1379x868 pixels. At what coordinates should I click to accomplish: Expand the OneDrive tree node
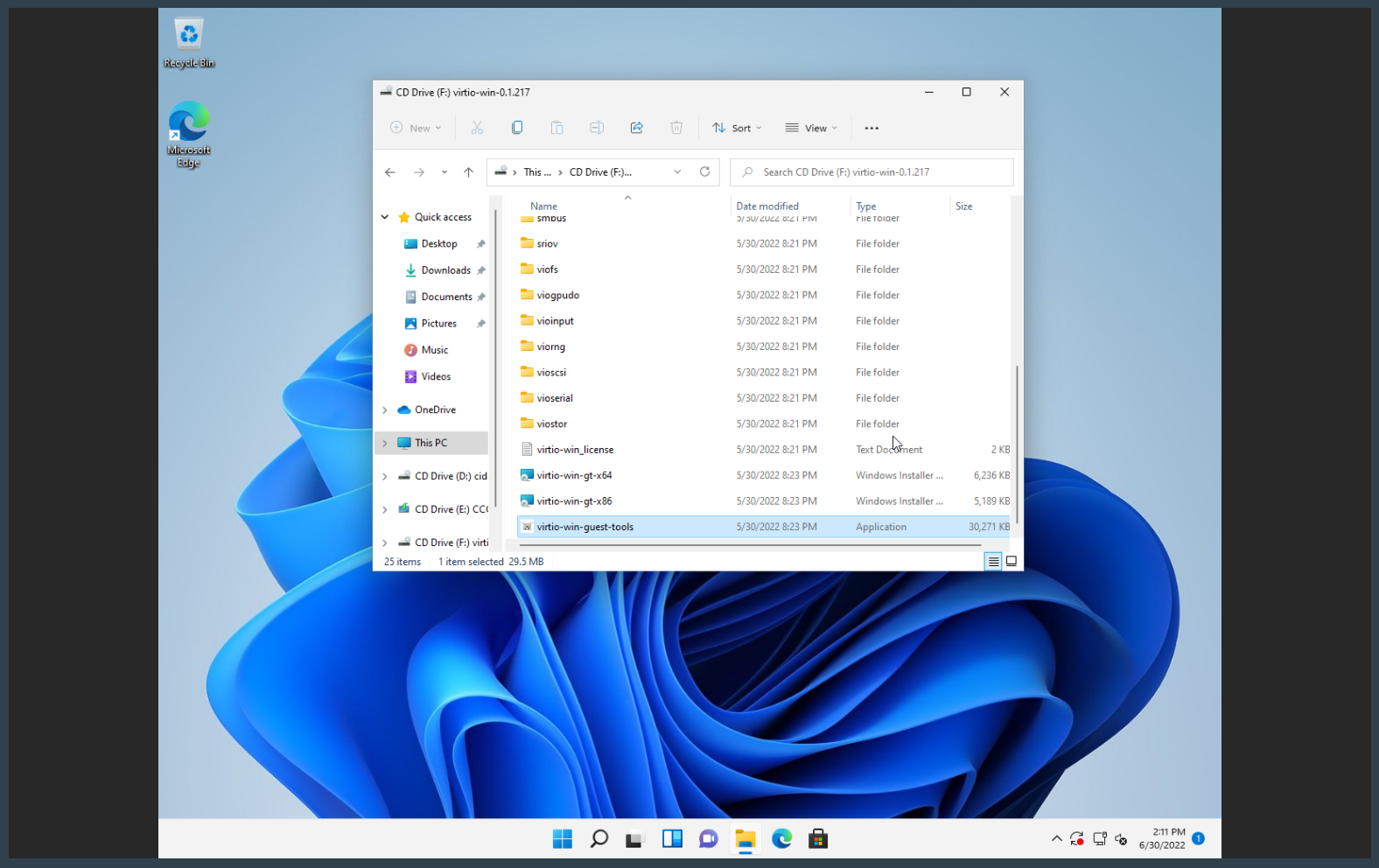(385, 409)
